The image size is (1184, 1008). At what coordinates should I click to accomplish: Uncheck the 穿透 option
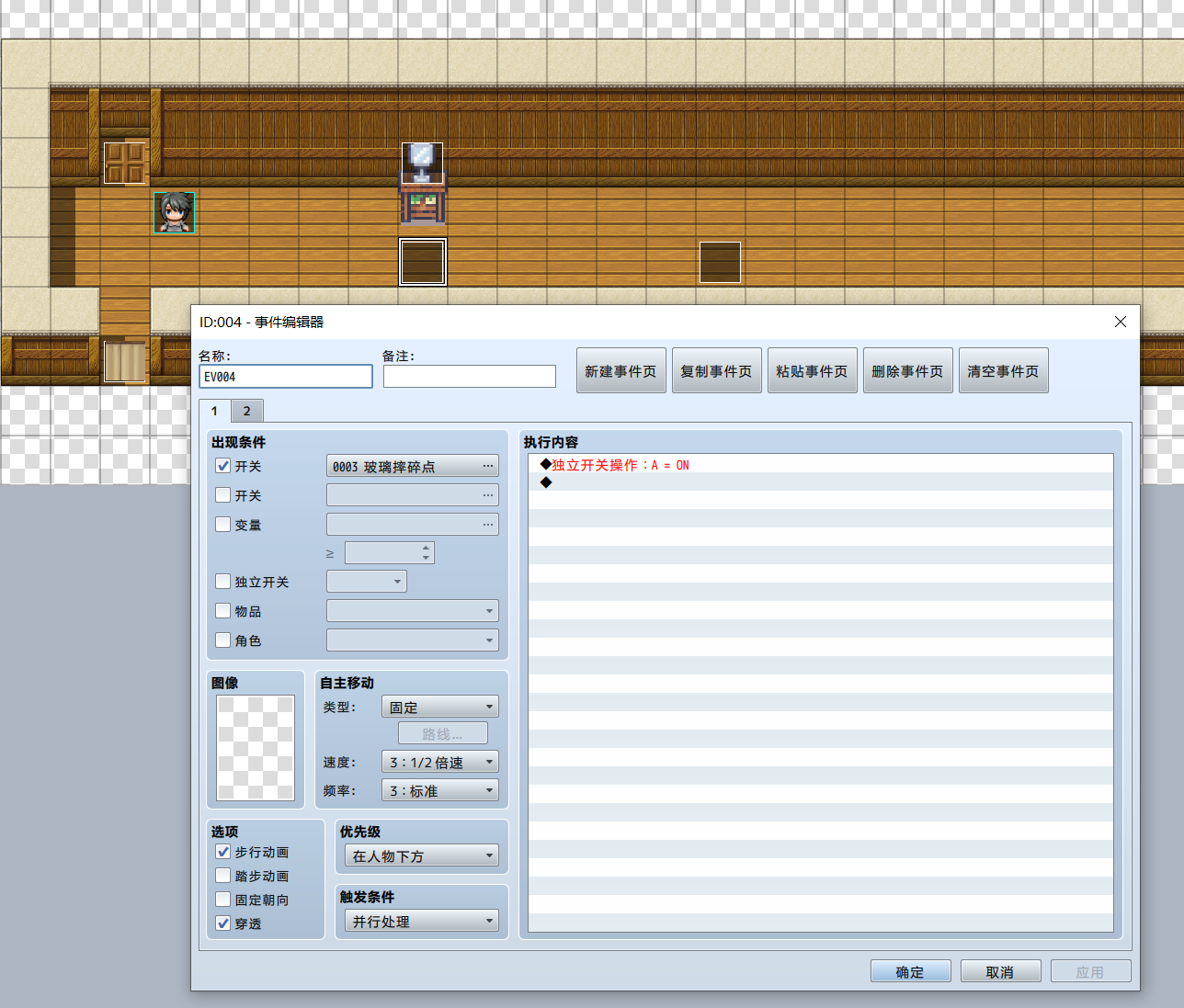(223, 923)
